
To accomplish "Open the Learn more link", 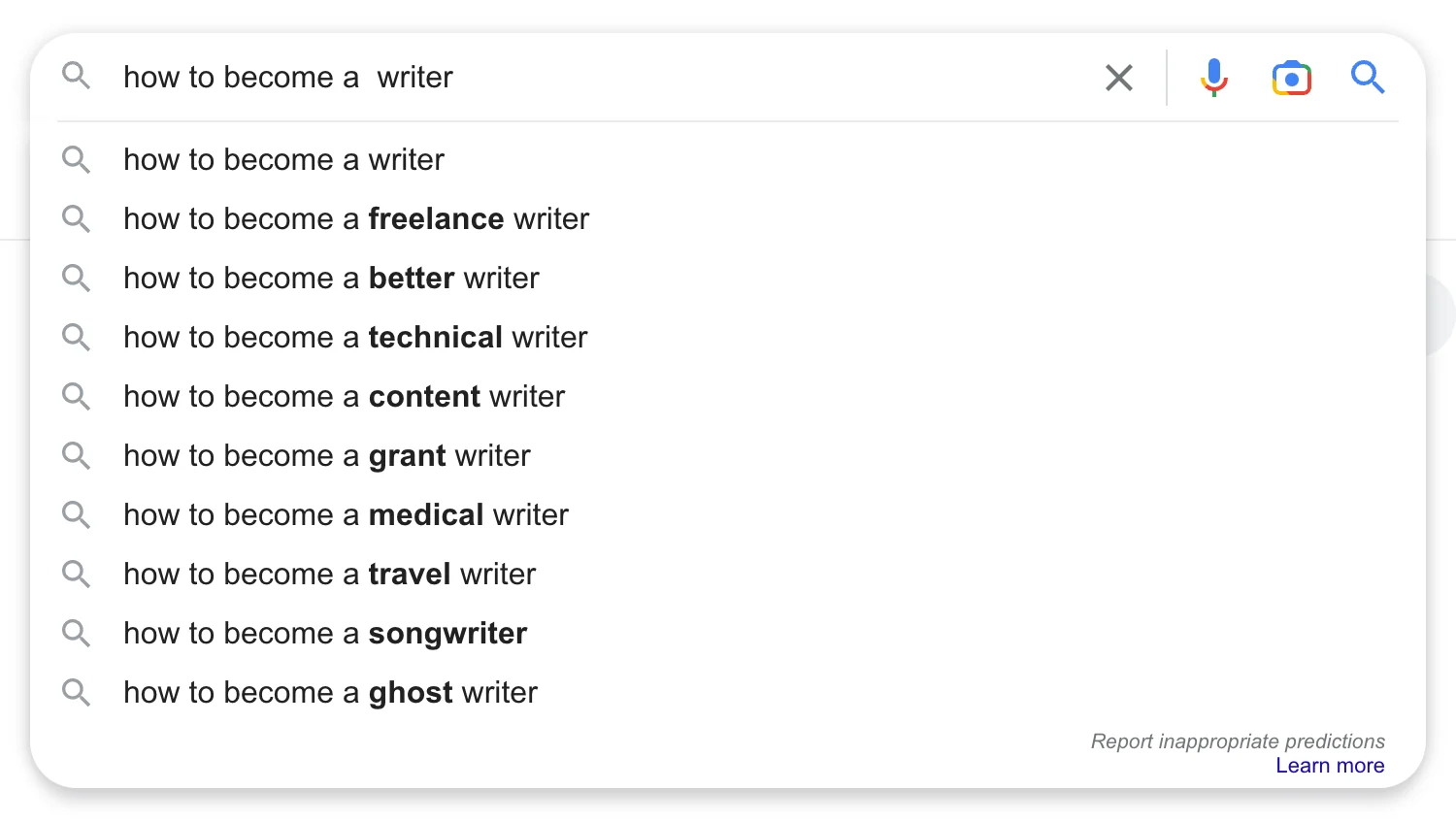I will tap(1329, 766).
